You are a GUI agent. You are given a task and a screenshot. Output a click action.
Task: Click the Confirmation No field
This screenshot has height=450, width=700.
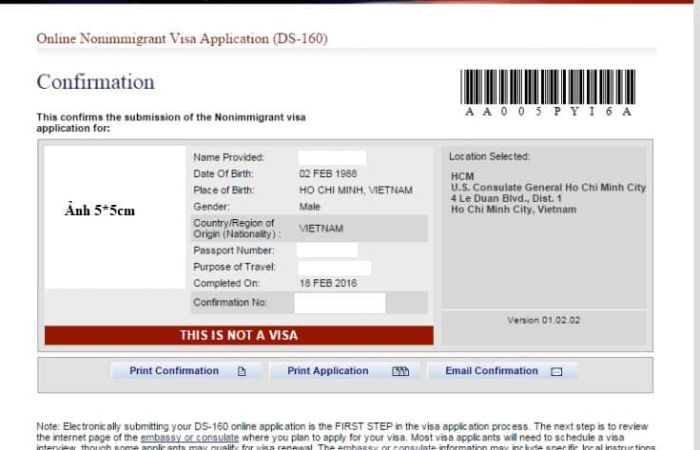pyautogui.click(x=339, y=303)
